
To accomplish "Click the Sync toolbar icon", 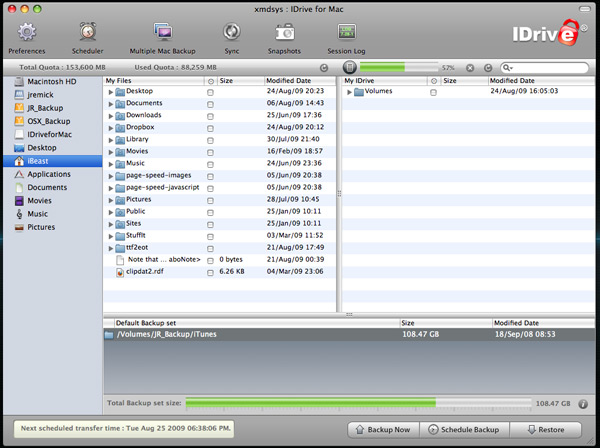I will point(232,32).
